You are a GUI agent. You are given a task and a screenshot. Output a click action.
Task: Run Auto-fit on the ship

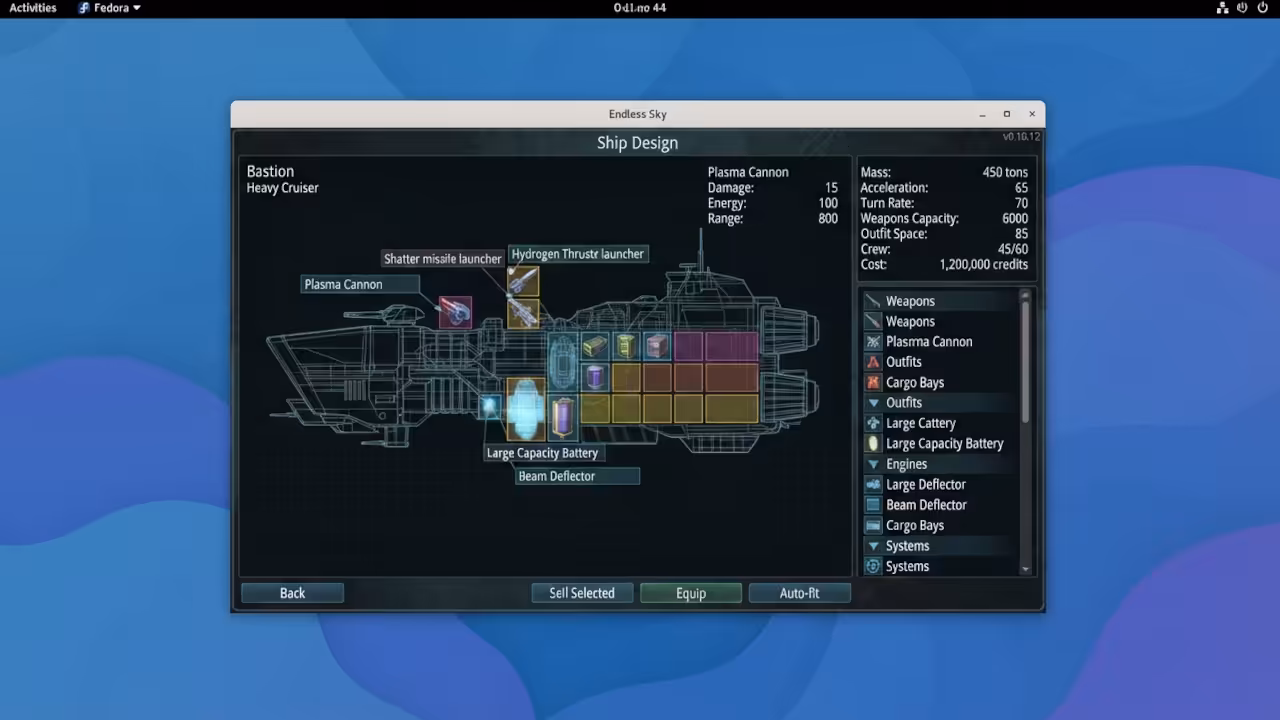800,593
